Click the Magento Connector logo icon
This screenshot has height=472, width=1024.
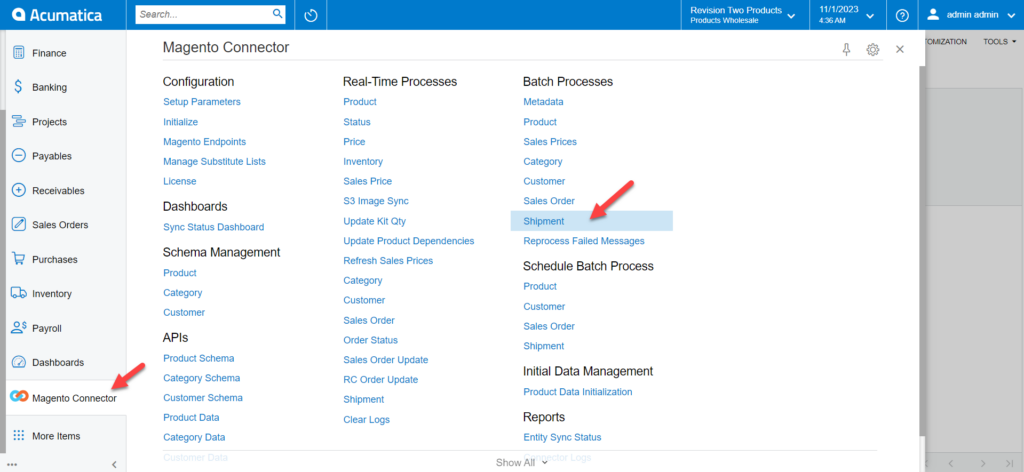(19, 397)
